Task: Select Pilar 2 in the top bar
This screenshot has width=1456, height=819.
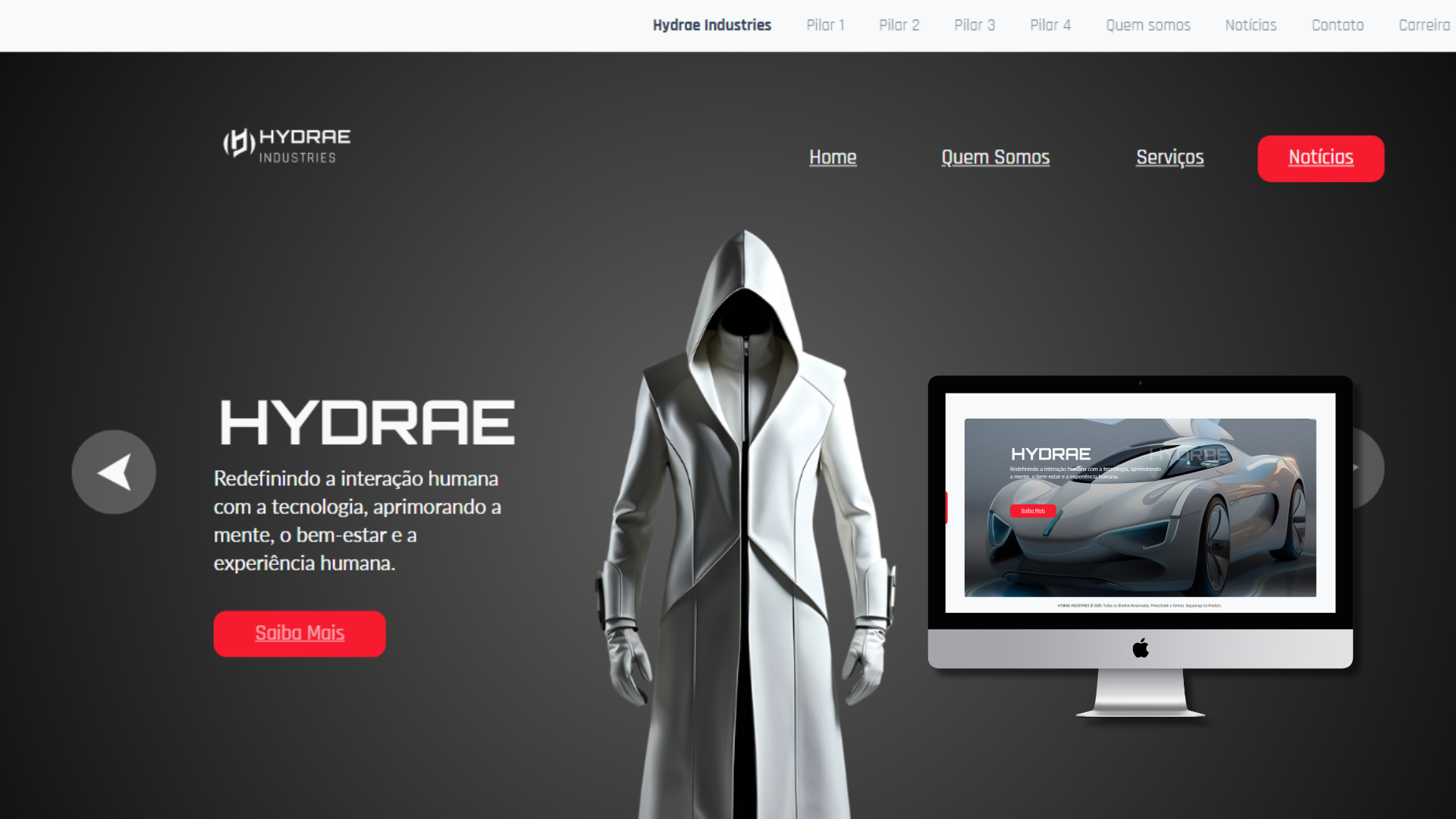Action: [x=899, y=25]
